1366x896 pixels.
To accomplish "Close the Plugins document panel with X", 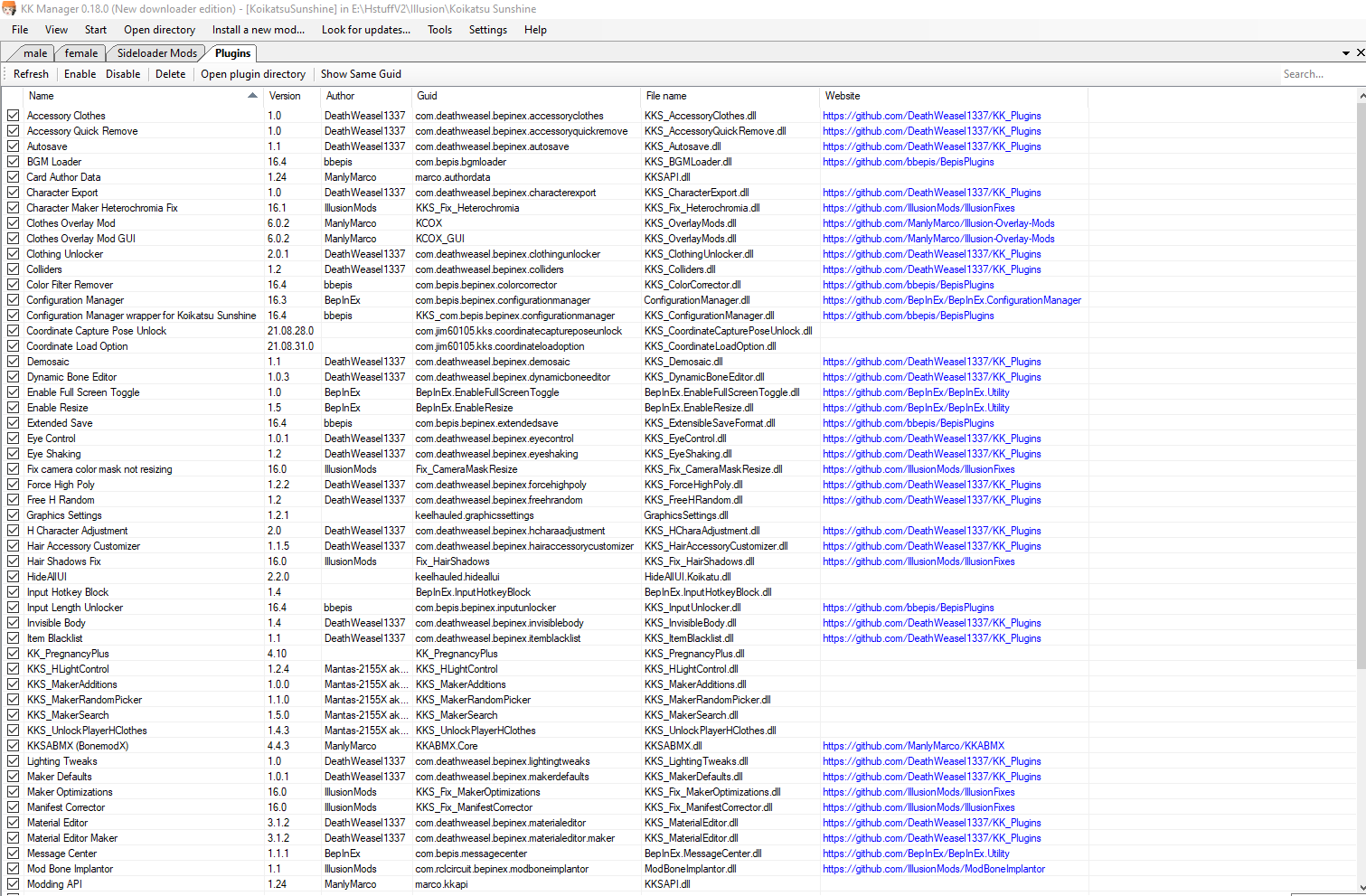I will coord(1360,53).
